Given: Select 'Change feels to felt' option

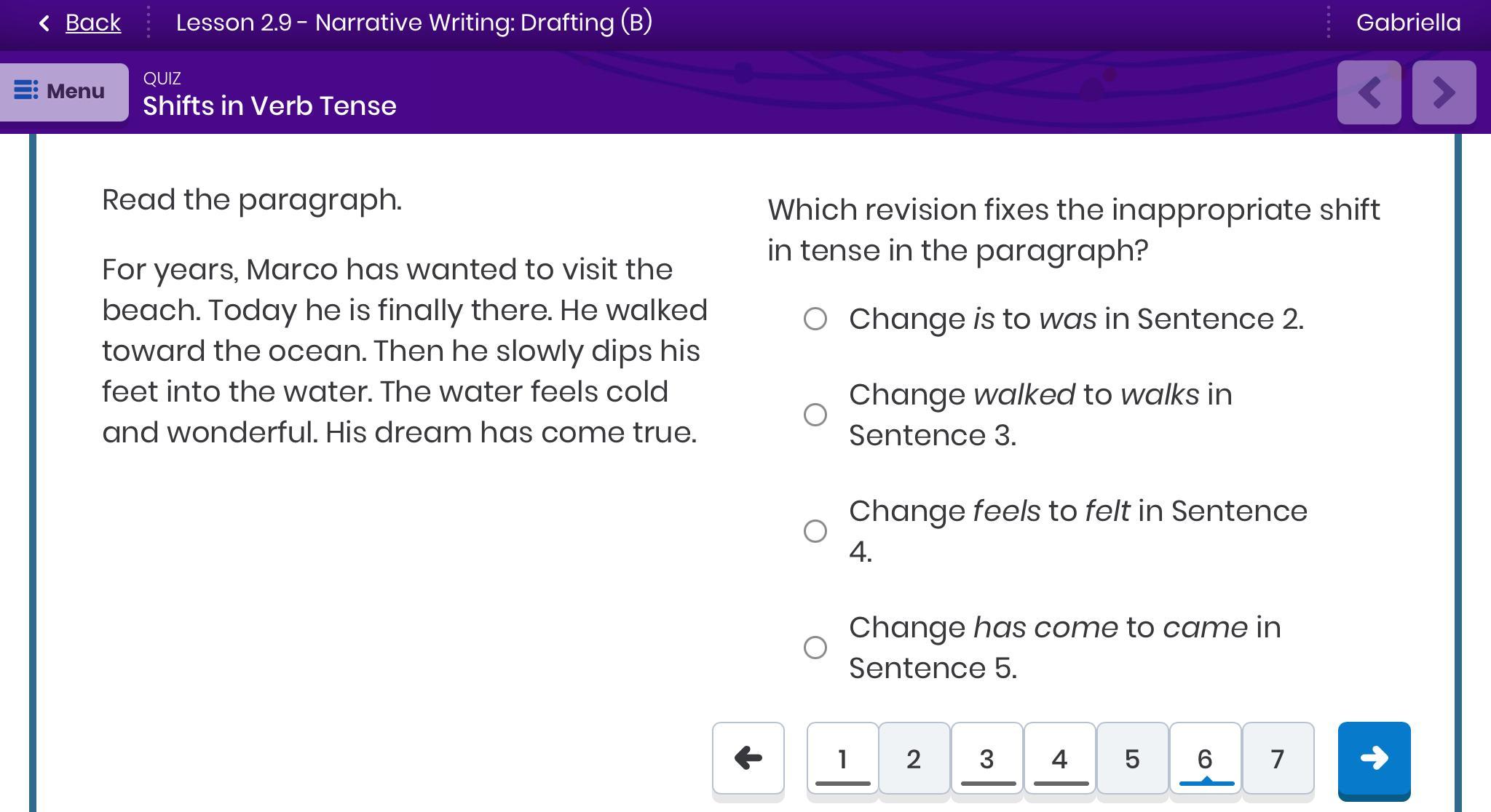Looking at the screenshot, I should tap(815, 531).
